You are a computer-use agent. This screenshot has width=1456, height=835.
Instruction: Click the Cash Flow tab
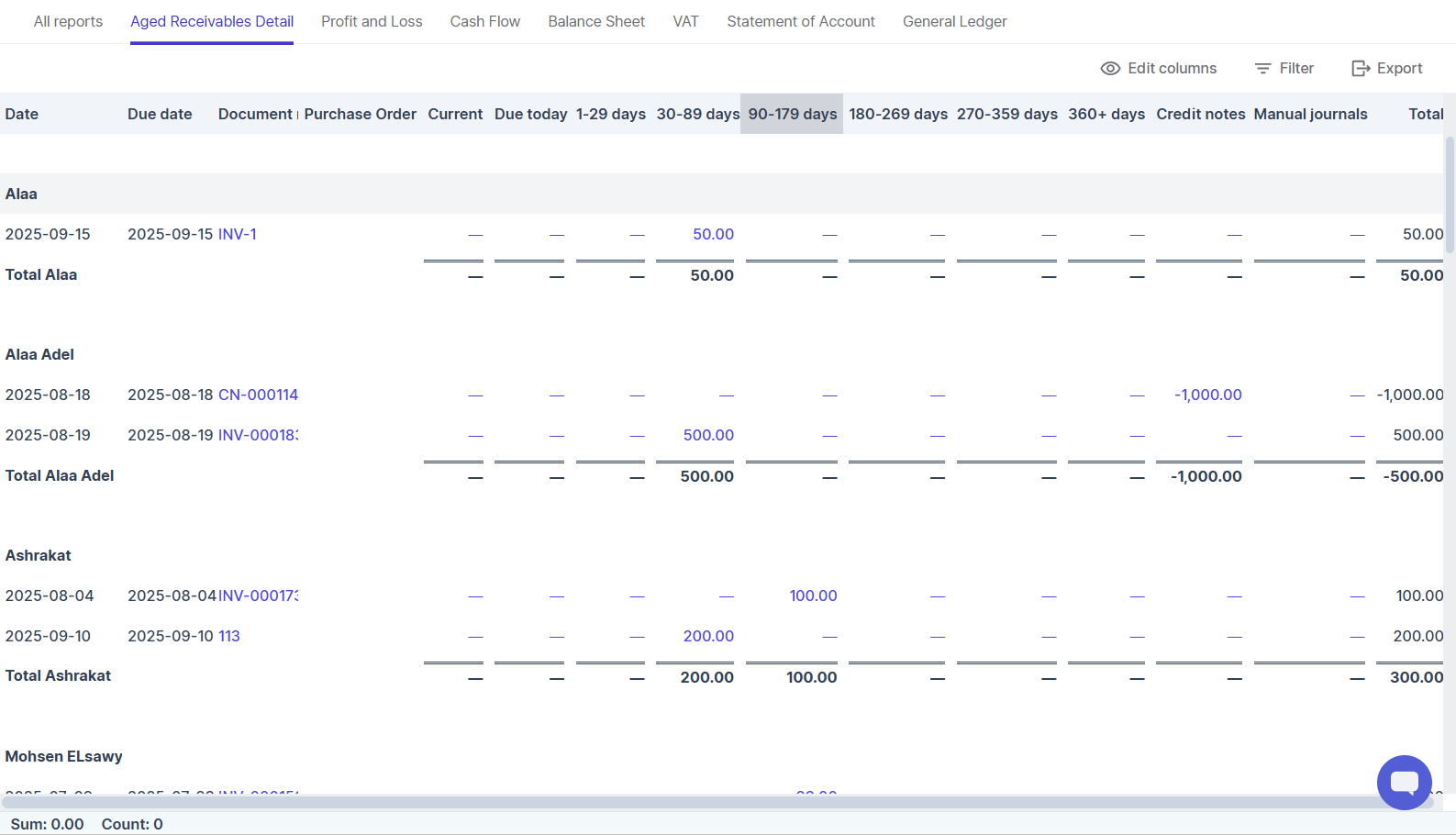pyautogui.click(x=484, y=21)
